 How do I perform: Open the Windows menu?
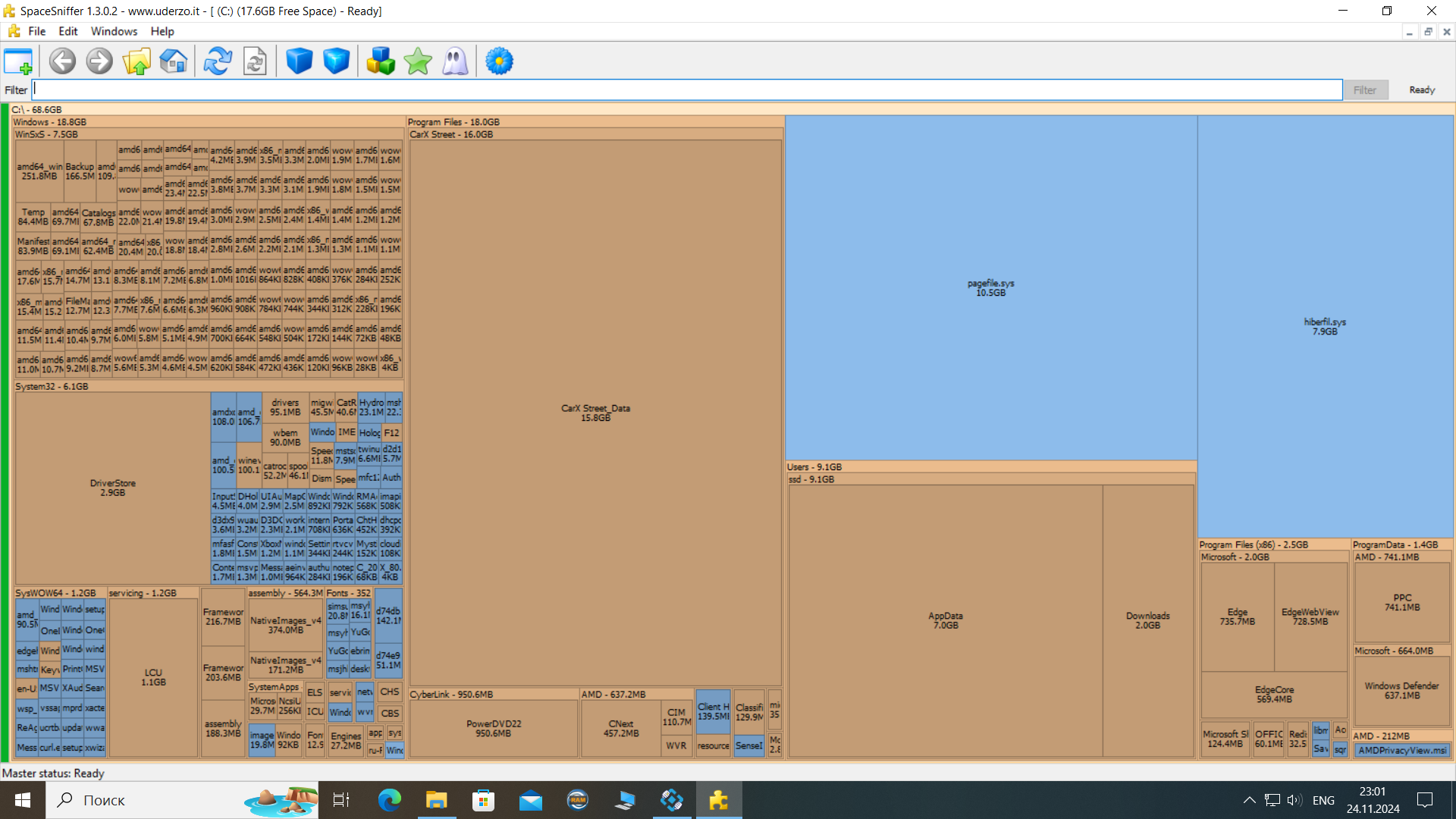pyautogui.click(x=114, y=31)
